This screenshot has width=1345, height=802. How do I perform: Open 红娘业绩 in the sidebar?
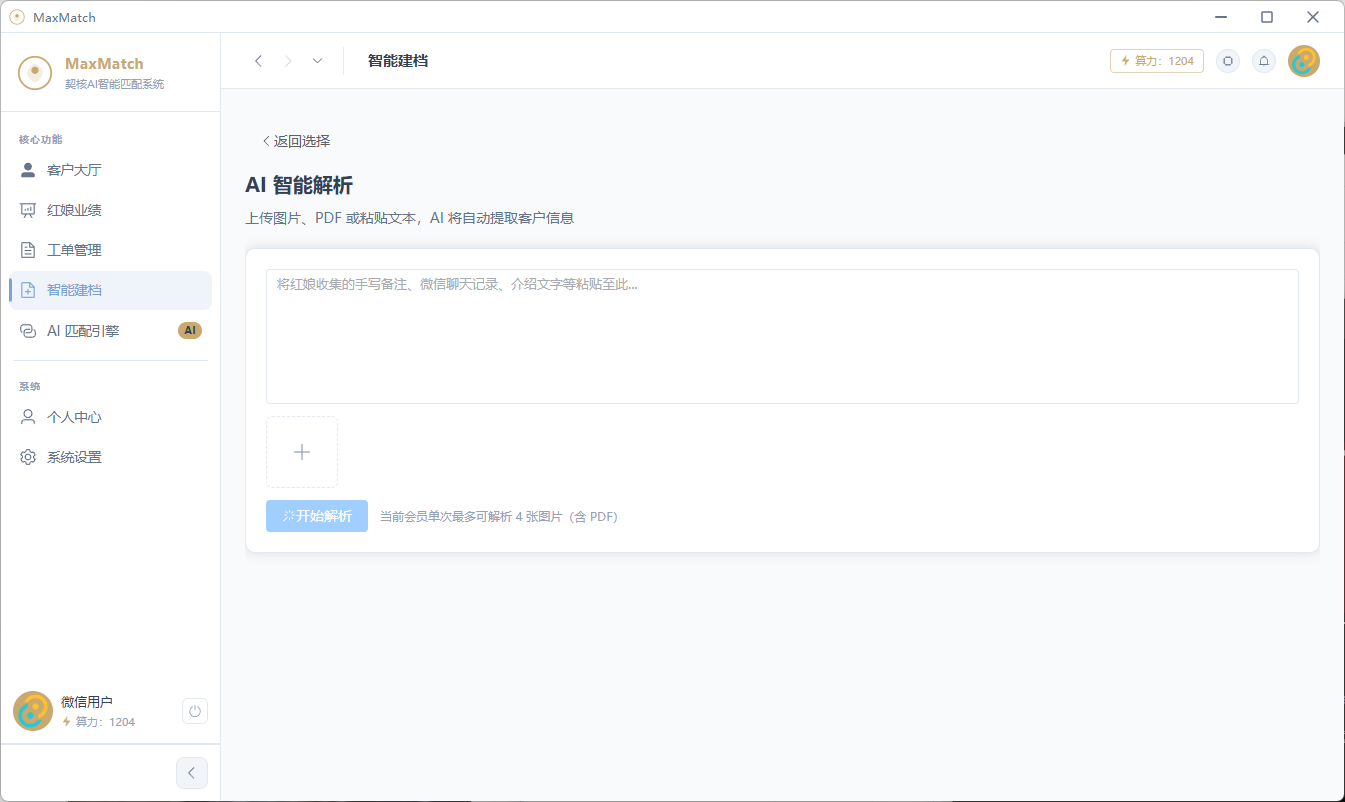110,210
